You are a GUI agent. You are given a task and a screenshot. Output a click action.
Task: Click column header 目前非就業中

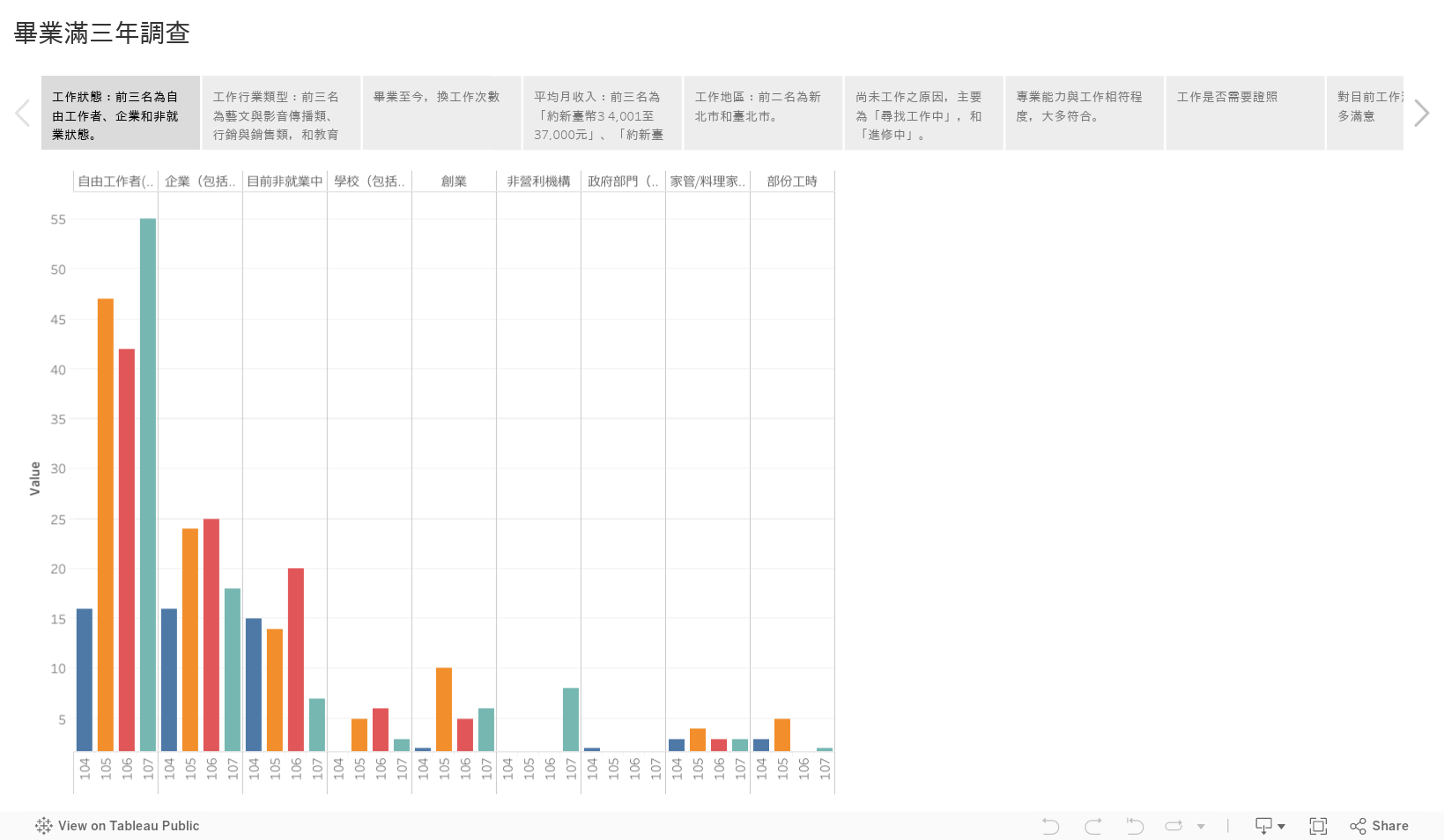(285, 181)
